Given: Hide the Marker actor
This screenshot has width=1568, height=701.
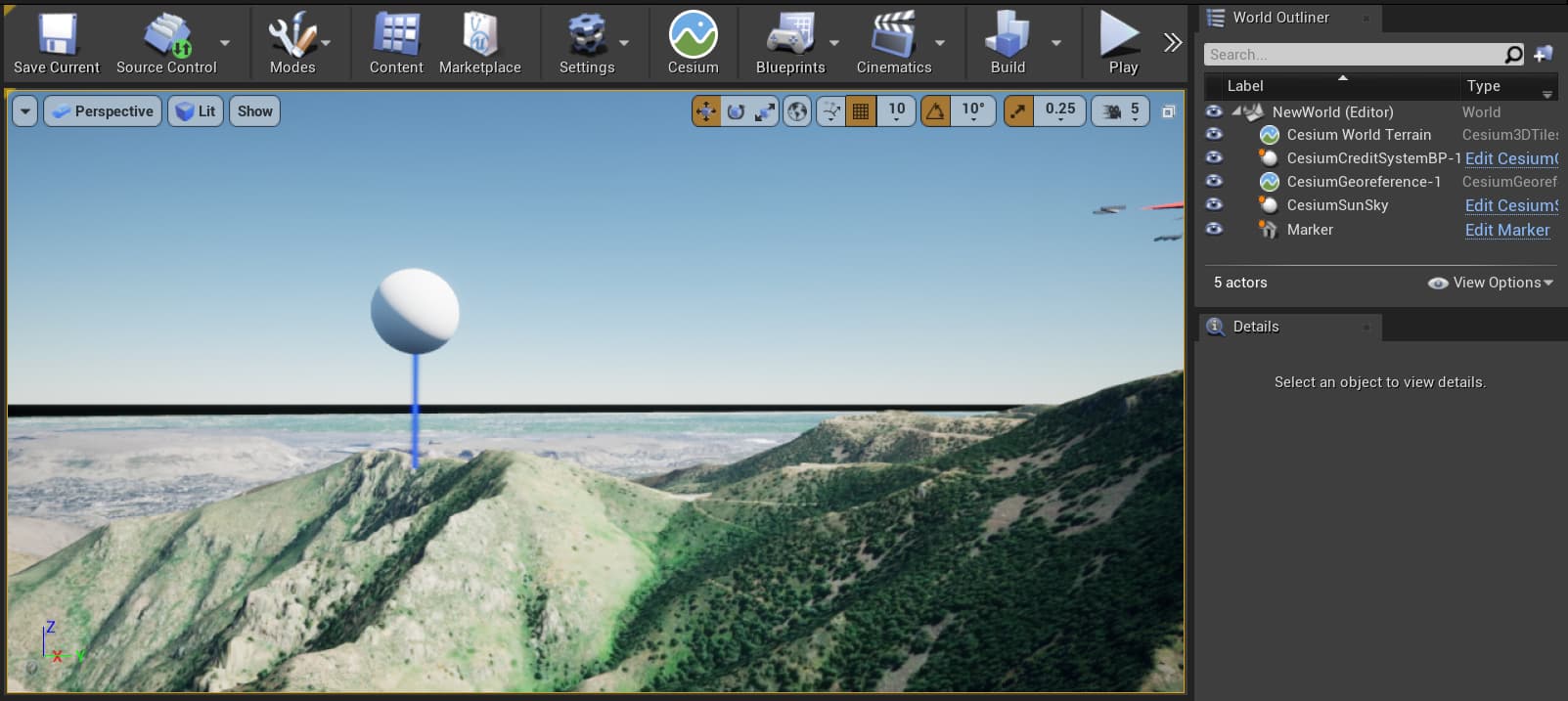Looking at the screenshot, I should coord(1214,229).
